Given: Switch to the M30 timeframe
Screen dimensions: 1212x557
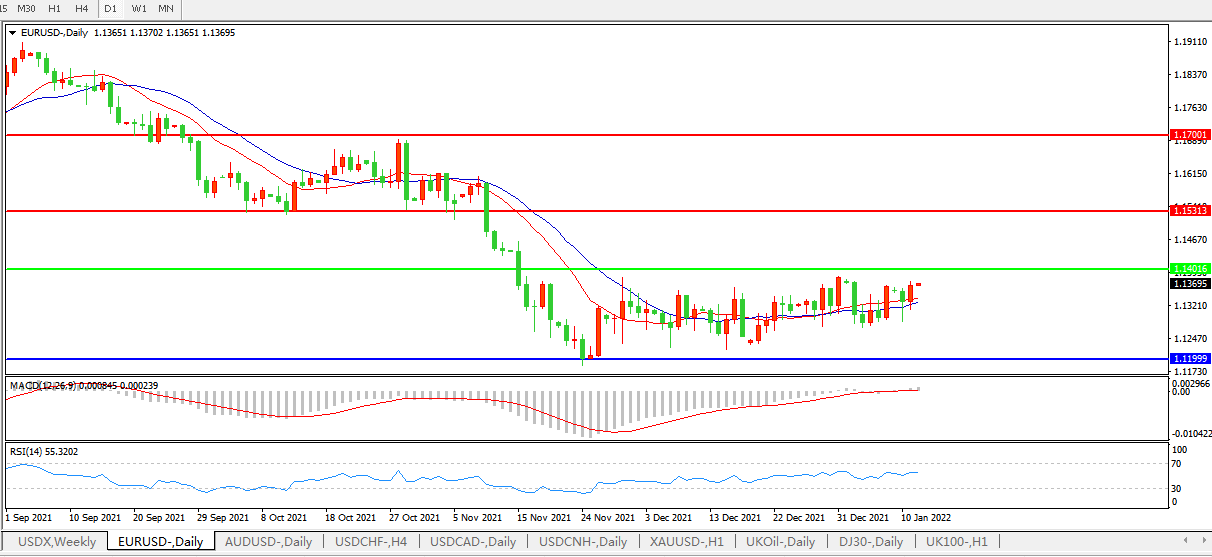Looking at the screenshot, I should [27, 8].
